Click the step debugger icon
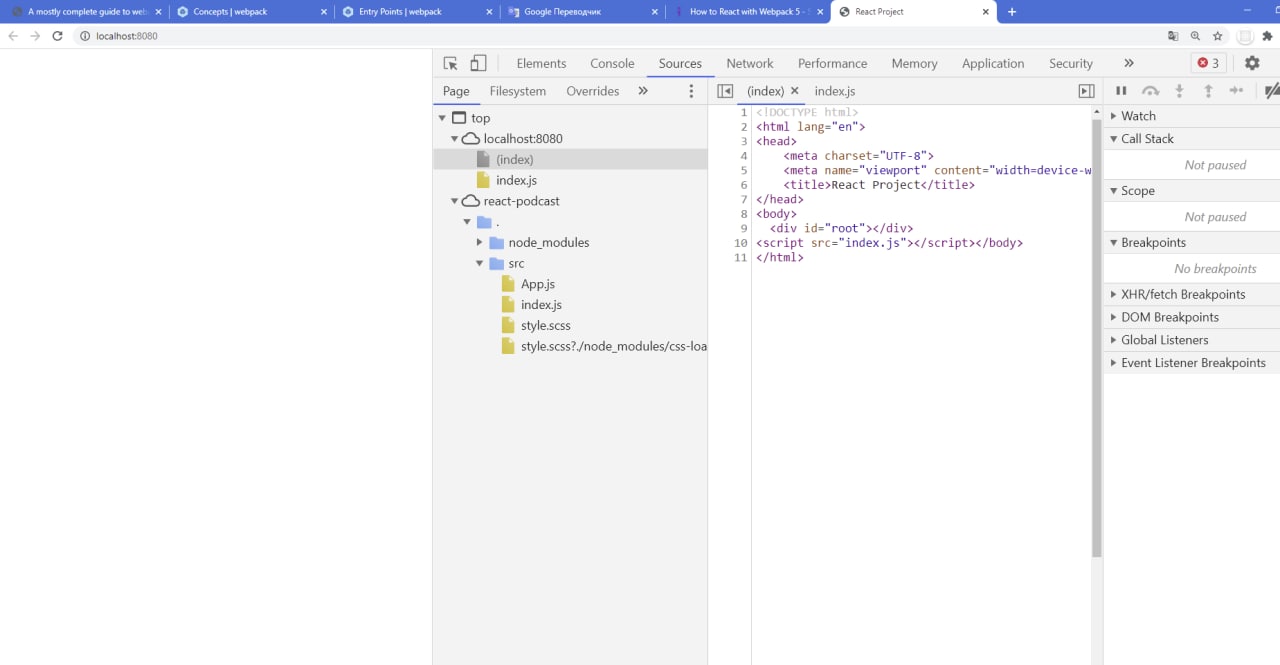The image size is (1280, 665). 1237,91
